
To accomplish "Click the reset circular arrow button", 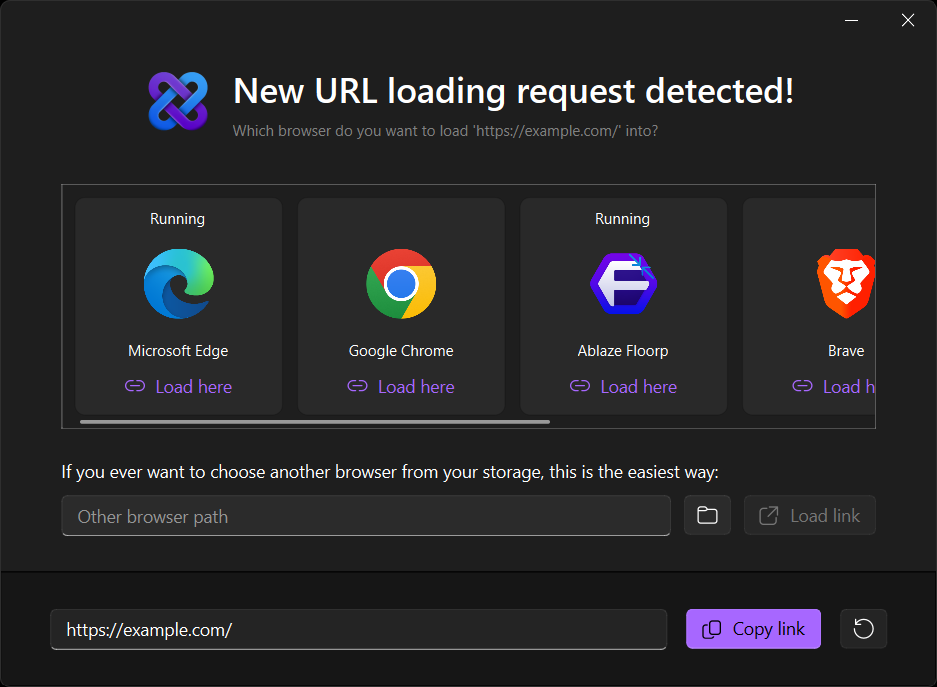I will (863, 628).
